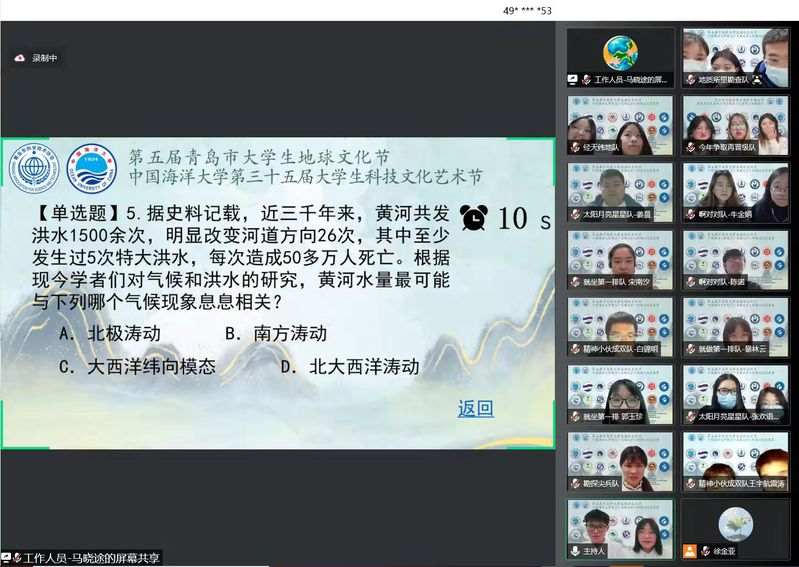This screenshot has width=799, height=567.
Task: Select the 太阳月亮星星队-姜晨 video tile
Action: click(x=620, y=191)
